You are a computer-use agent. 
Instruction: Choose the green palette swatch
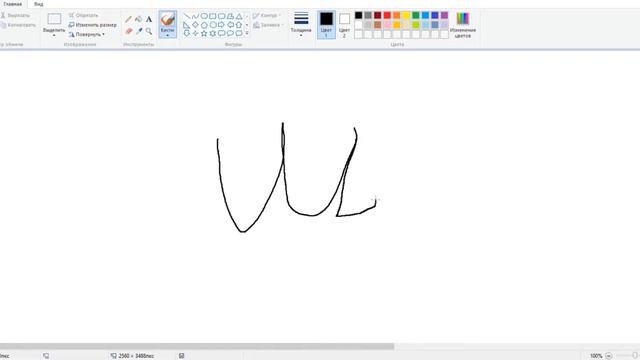(416, 16)
